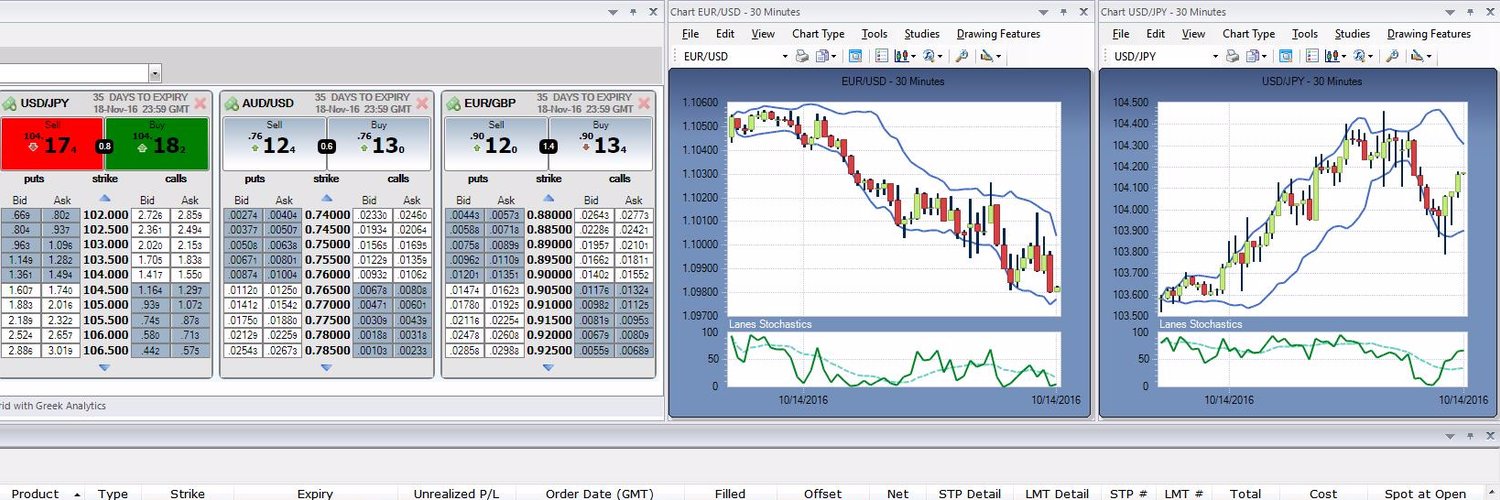Open properties list icon in EUR/USD chart toolbar
This screenshot has width=1500, height=500.
click(881, 56)
